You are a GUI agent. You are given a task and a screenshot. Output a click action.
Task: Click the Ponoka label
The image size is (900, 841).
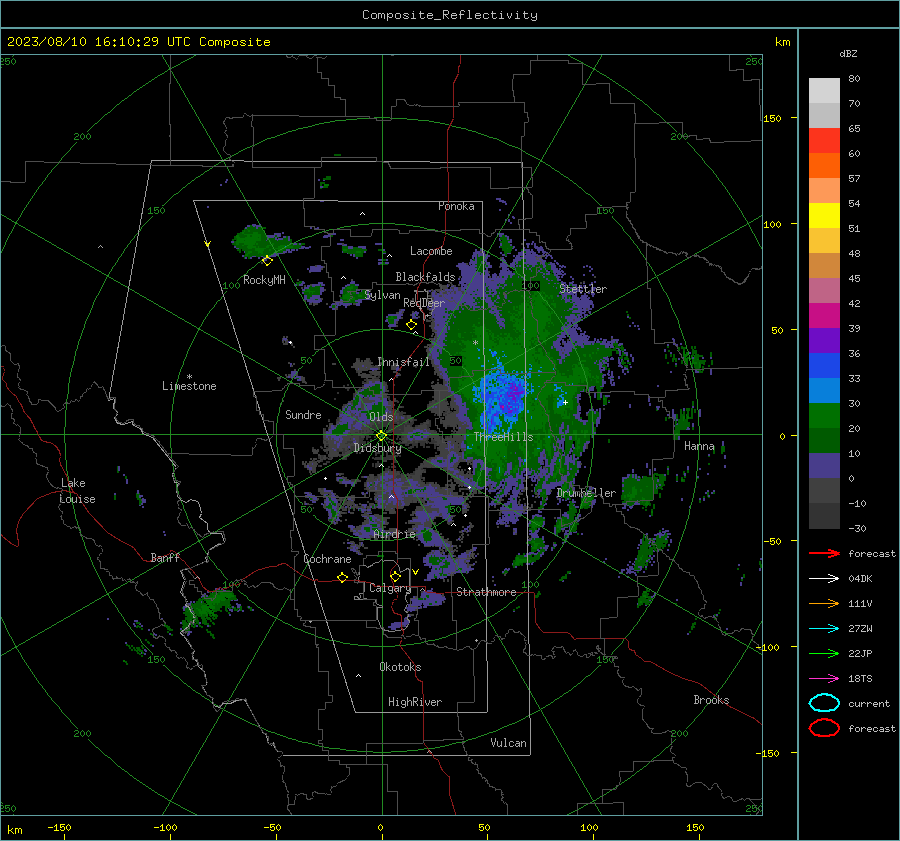(456, 206)
